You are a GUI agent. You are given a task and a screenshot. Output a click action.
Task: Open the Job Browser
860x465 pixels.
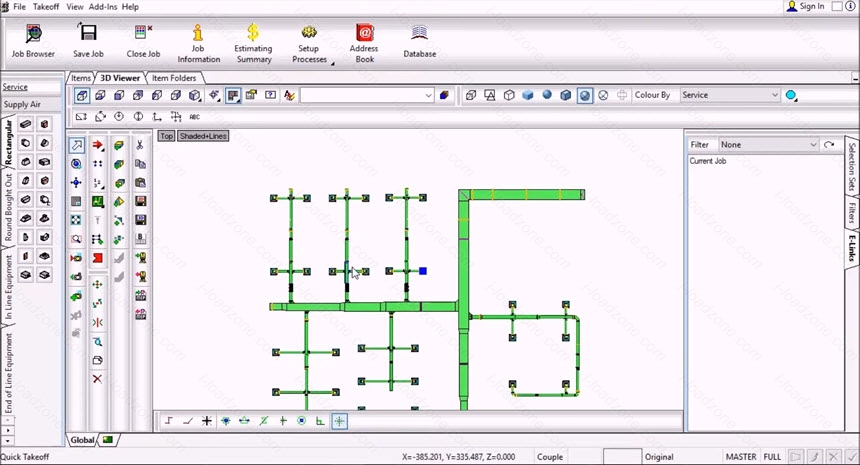click(33, 41)
